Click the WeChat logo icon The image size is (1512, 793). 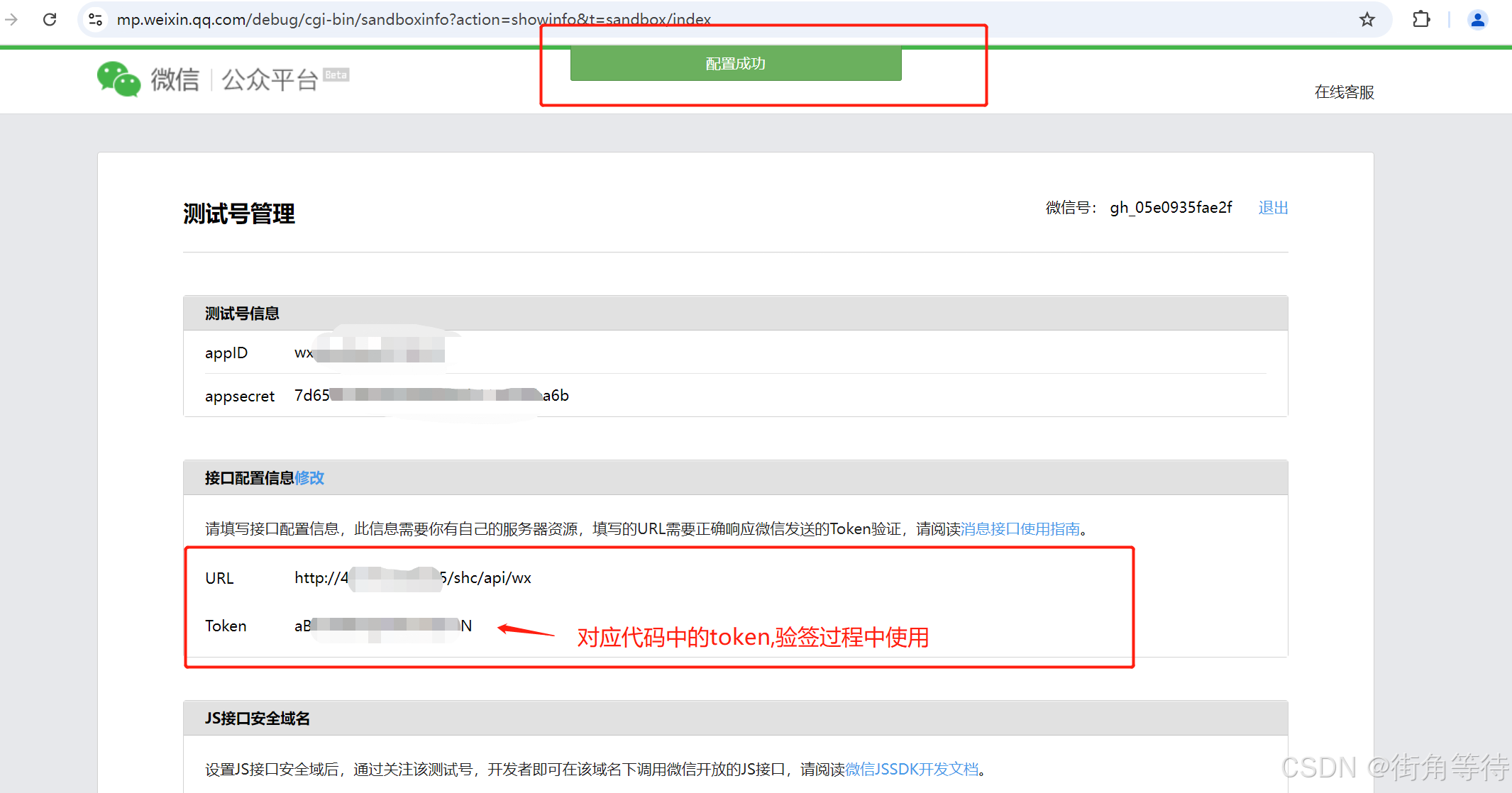(118, 79)
